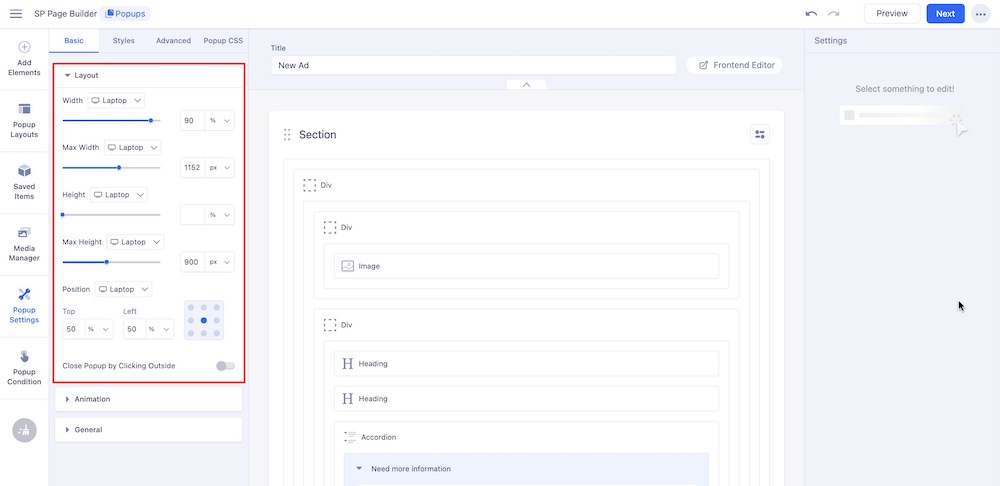The width and height of the screenshot is (1000, 486).
Task: Switch to the Styles tab
Action: coord(124,41)
